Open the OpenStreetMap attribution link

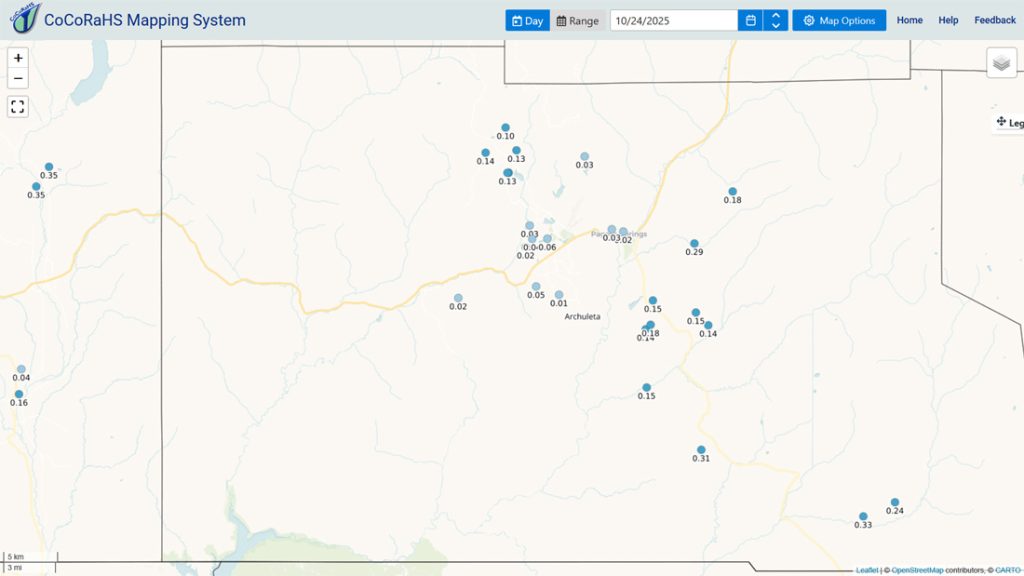click(917, 570)
